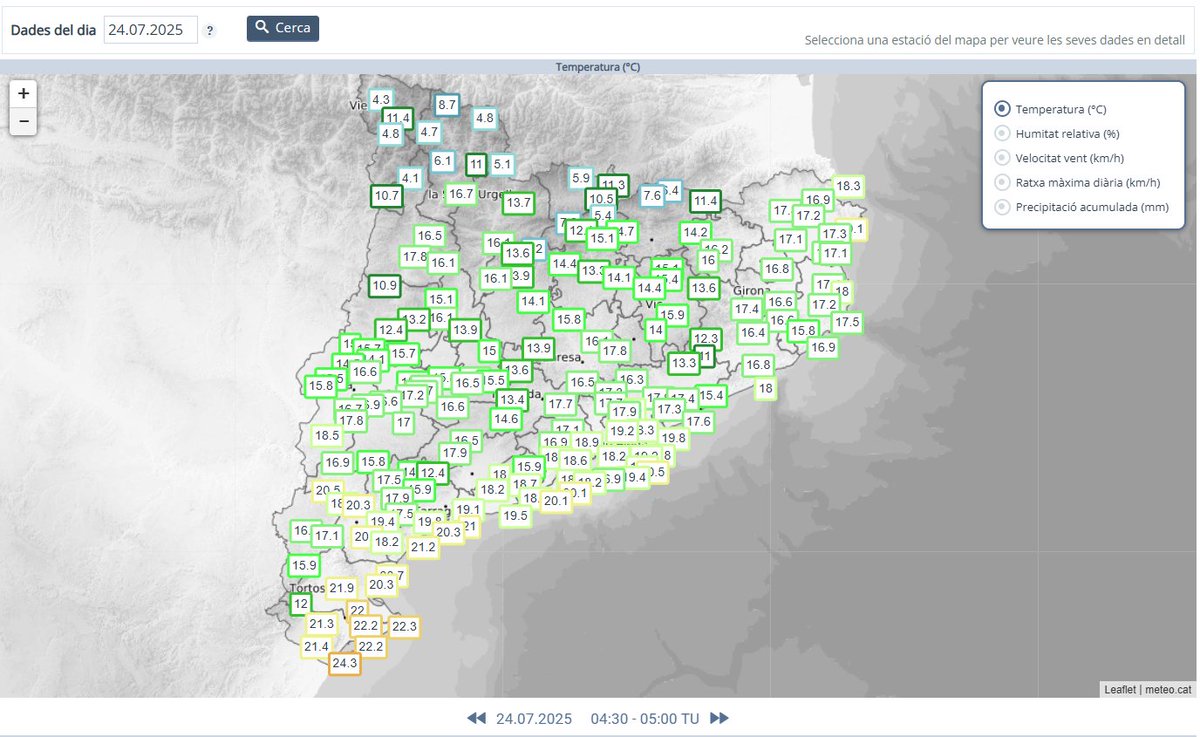Advance to next time interval with forward arrows
The height and width of the screenshot is (737, 1200).
click(x=721, y=718)
